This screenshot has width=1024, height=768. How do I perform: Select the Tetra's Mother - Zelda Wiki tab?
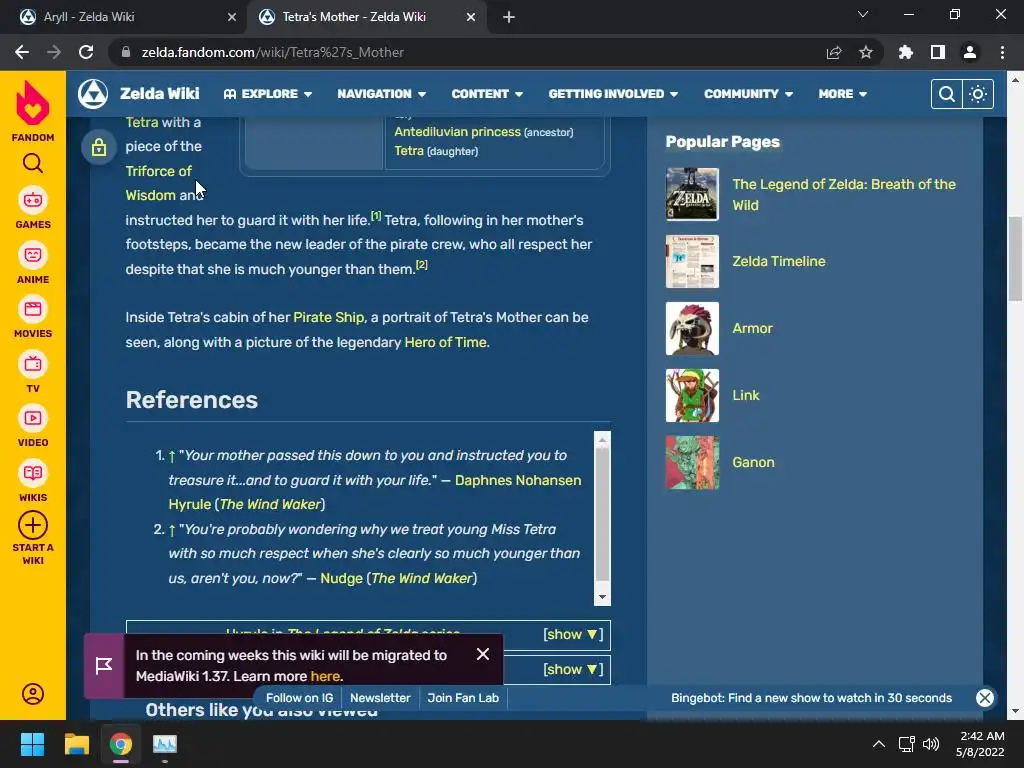click(x=366, y=17)
